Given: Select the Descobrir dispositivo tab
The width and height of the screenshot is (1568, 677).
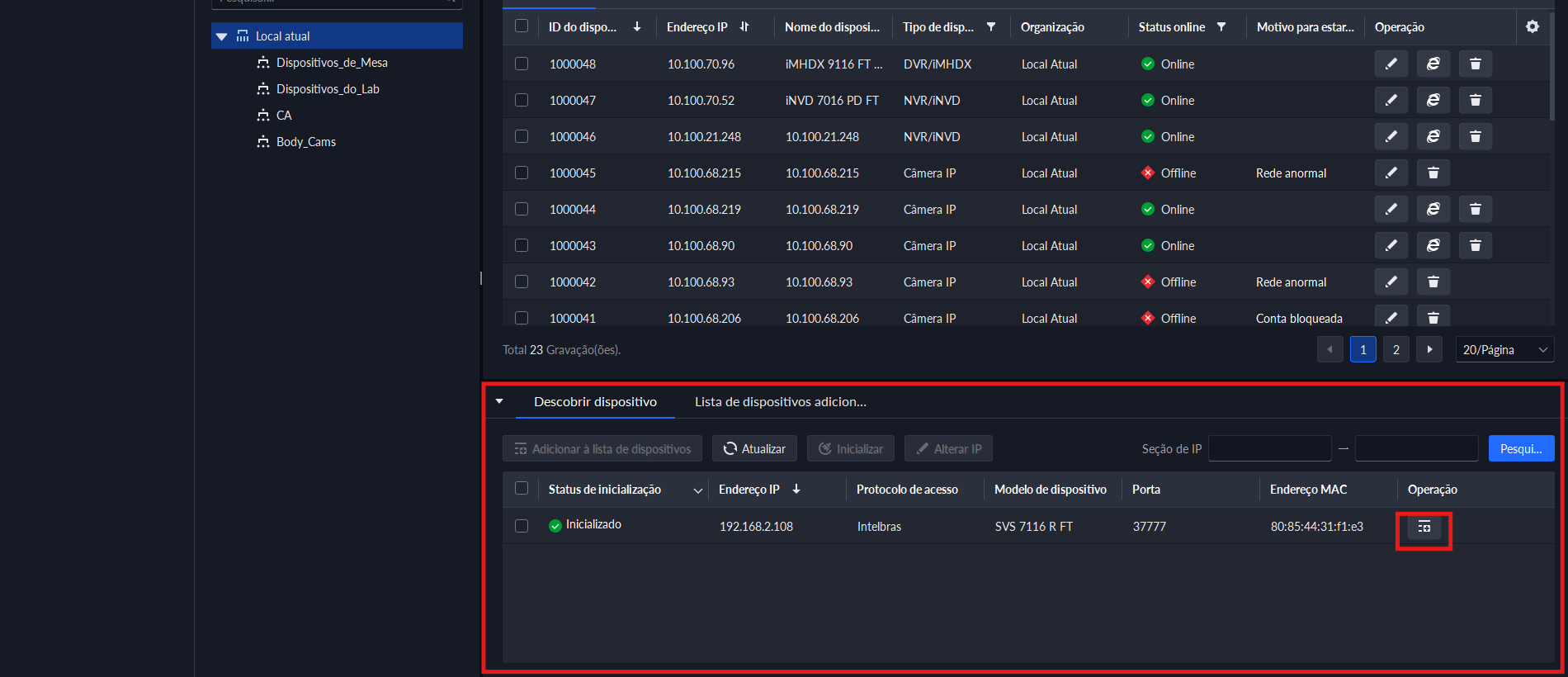Looking at the screenshot, I should [x=595, y=402].
